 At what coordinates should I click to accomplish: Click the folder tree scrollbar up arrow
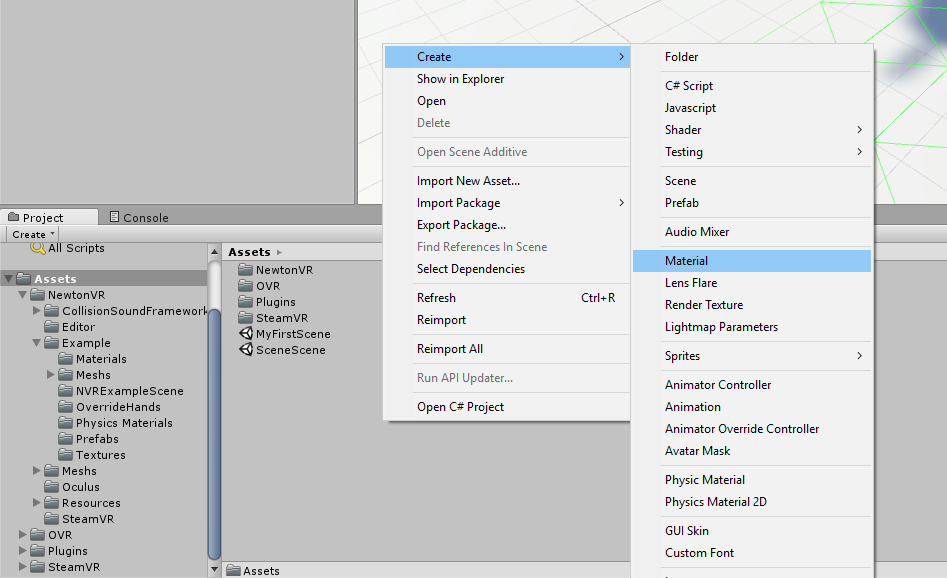coord(214,251)
